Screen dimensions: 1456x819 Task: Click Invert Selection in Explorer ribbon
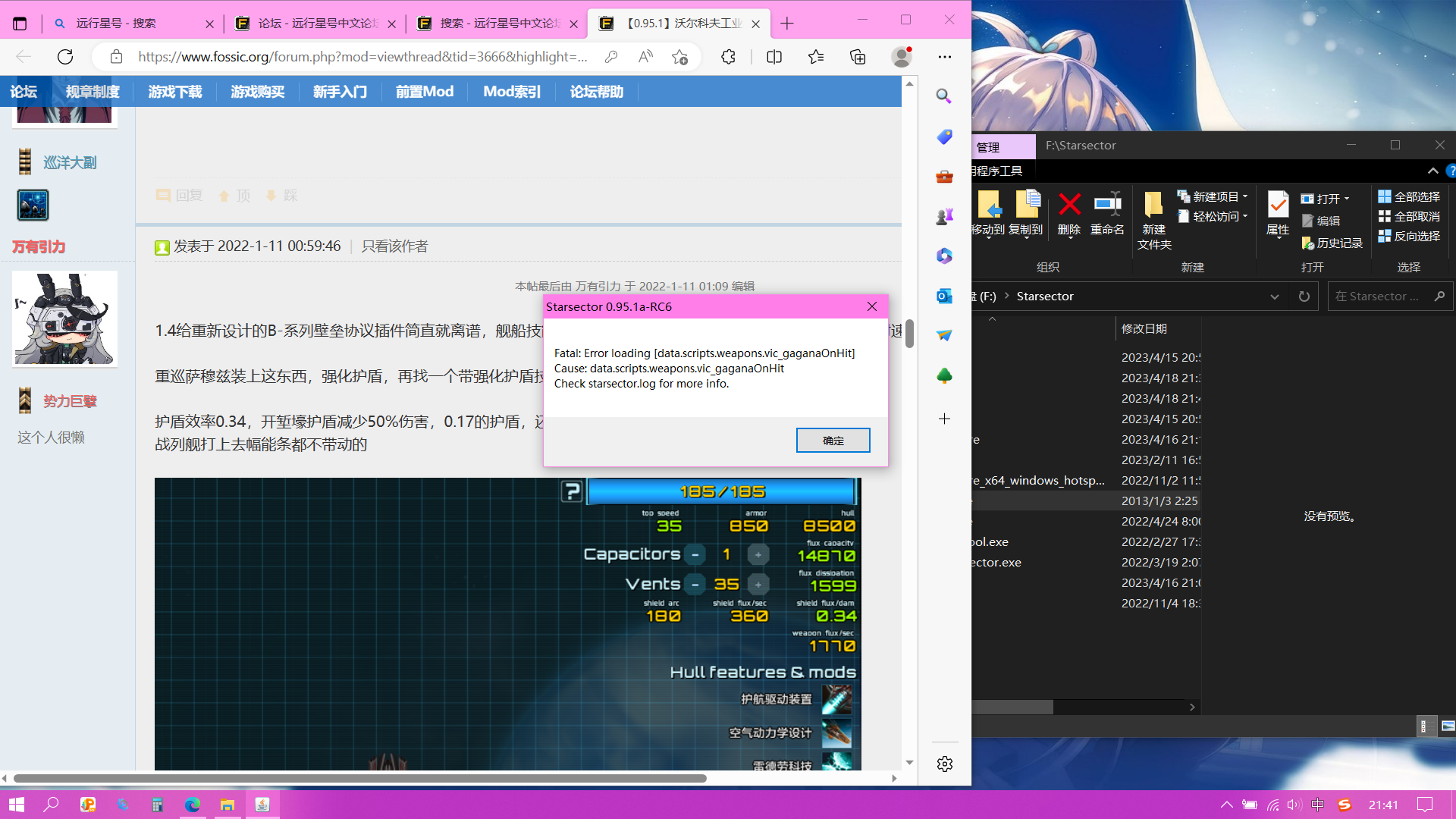[1409, 236]
